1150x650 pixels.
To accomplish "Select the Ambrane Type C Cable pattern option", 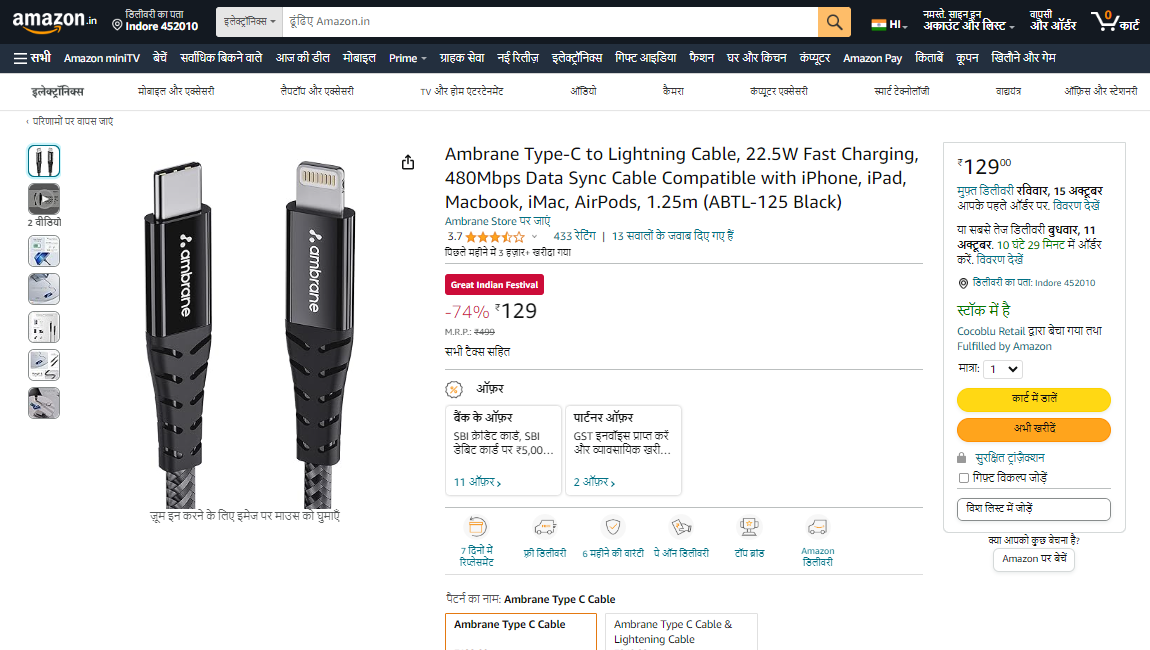I will coord(521,632).
